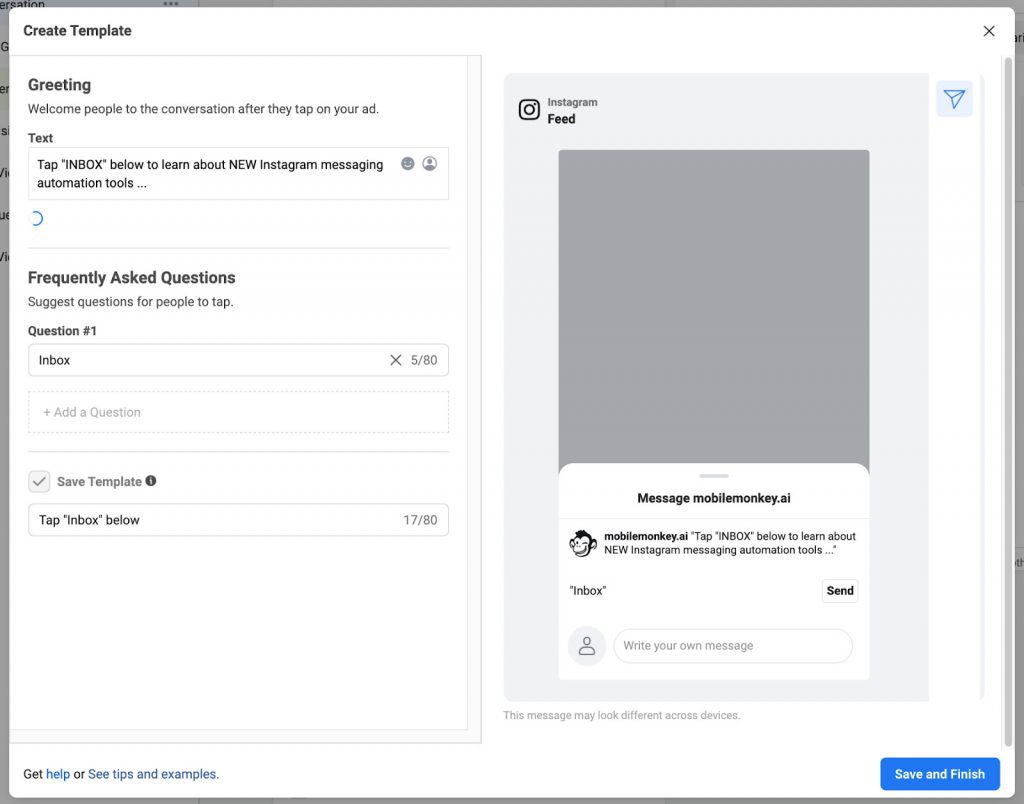1024x804 pixels.
Task: Open the help link
Action: (57, 774)
